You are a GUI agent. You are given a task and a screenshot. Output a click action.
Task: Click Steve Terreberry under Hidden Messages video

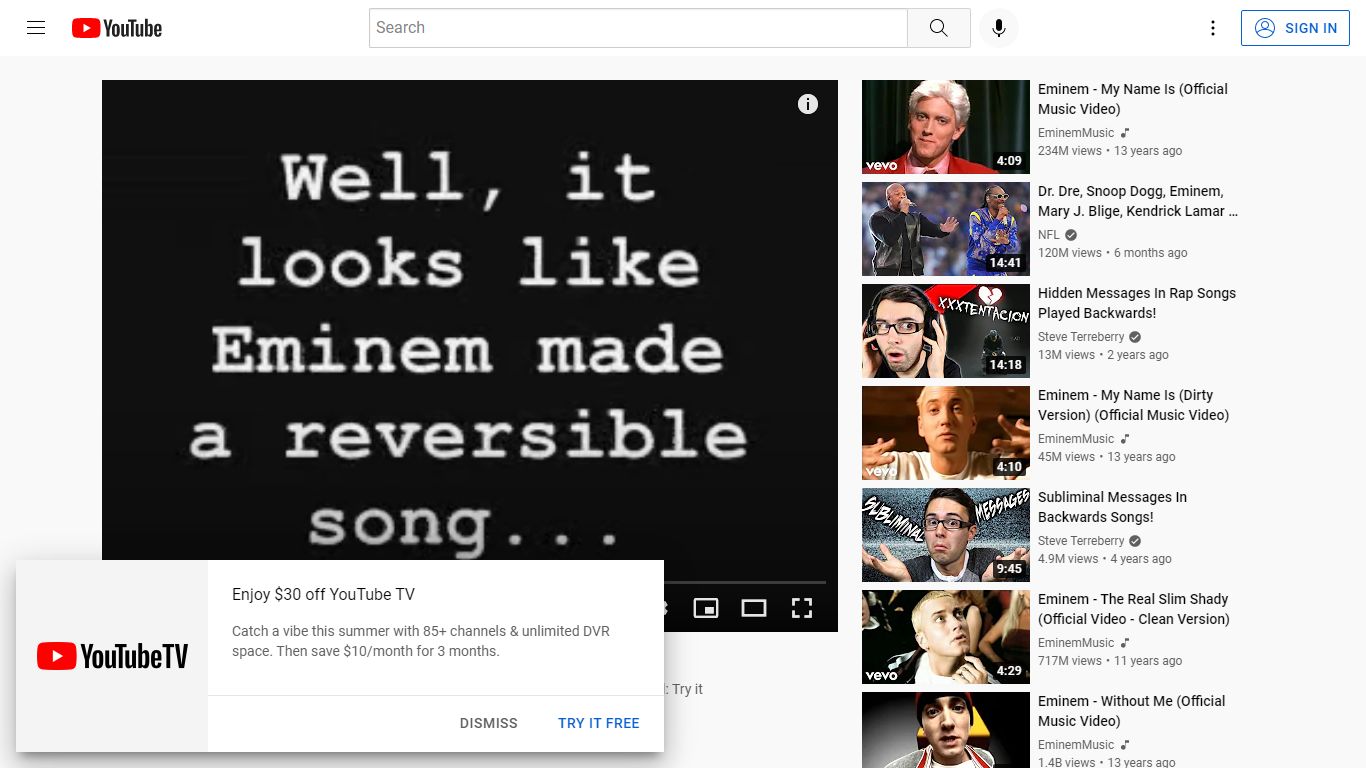1081,337
